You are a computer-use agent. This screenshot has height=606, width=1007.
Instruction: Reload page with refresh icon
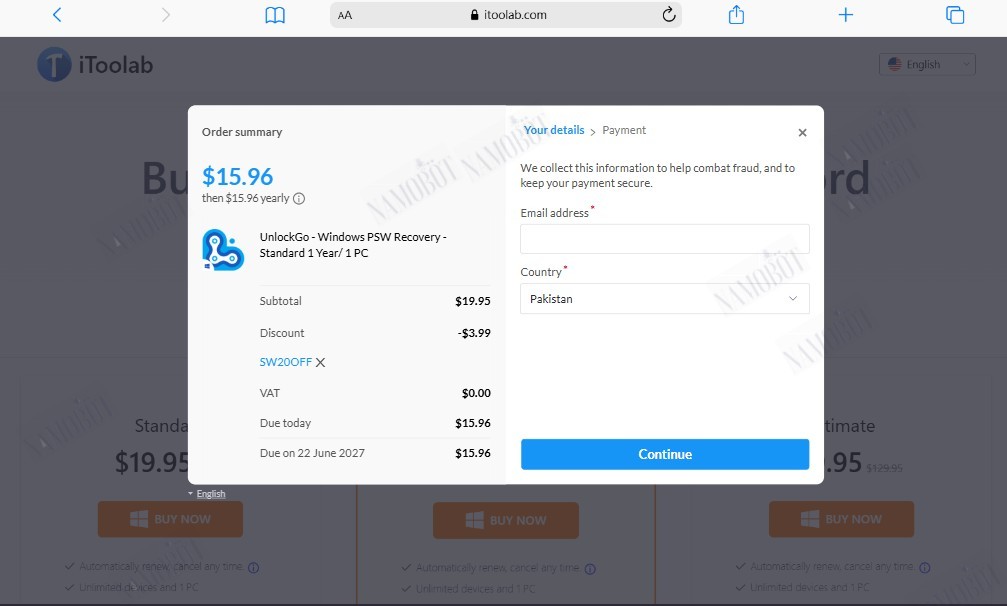click(x=669, y=14)
